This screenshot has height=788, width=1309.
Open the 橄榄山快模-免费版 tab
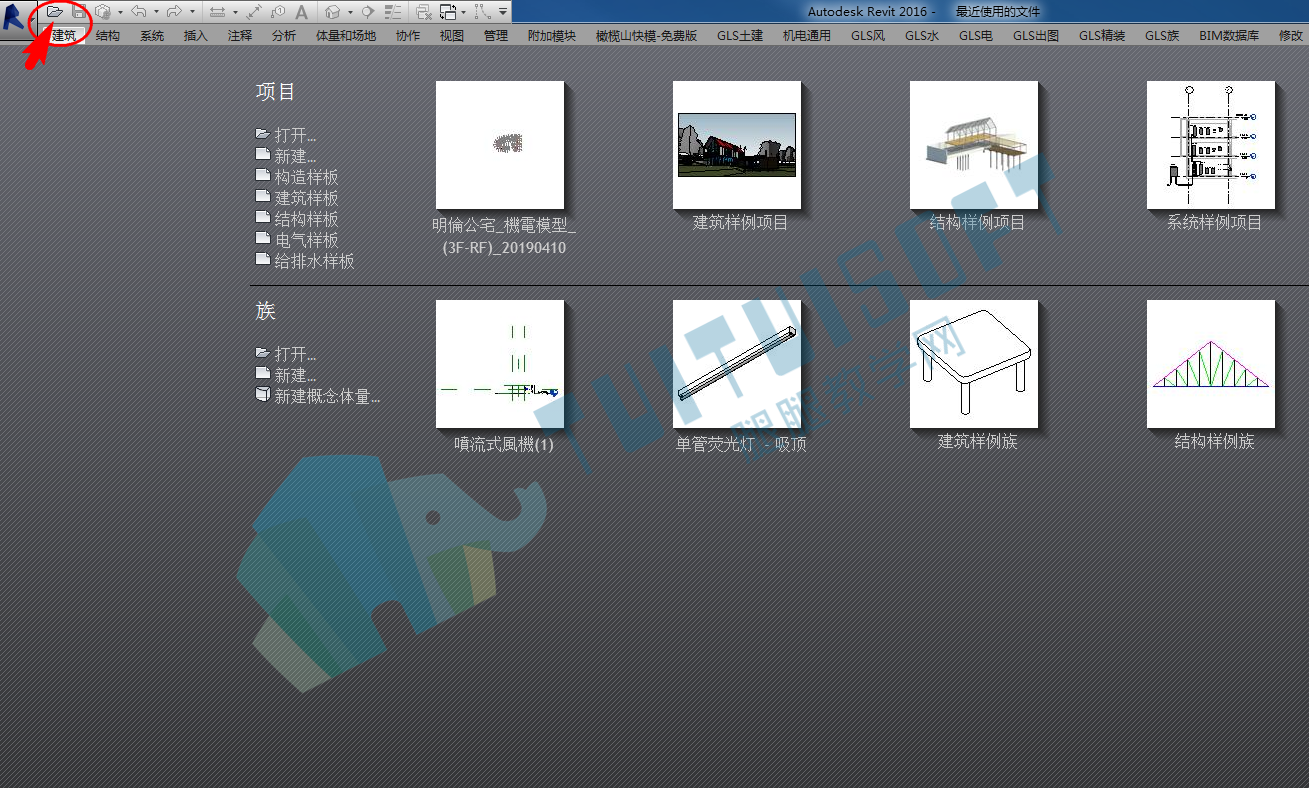click(x=646, y=35)
